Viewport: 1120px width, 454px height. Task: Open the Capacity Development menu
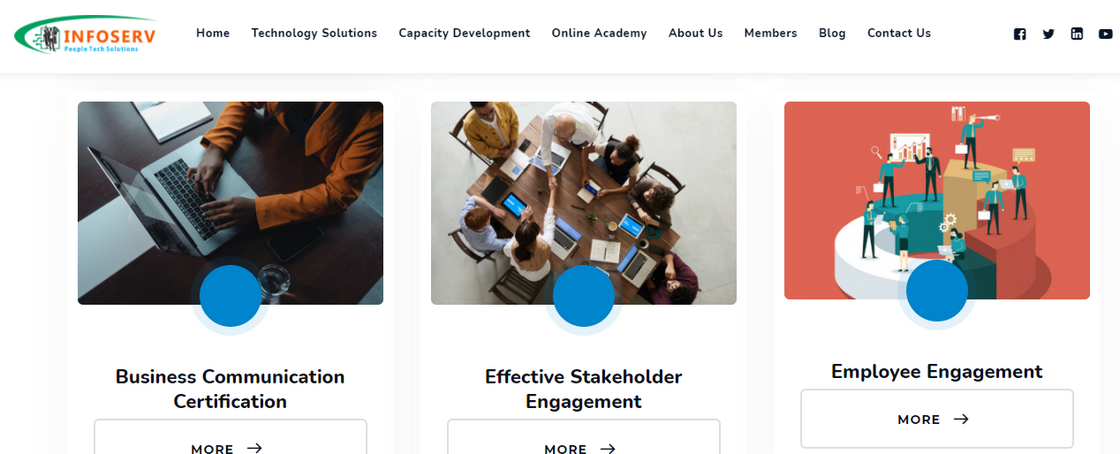coord(464,33)
